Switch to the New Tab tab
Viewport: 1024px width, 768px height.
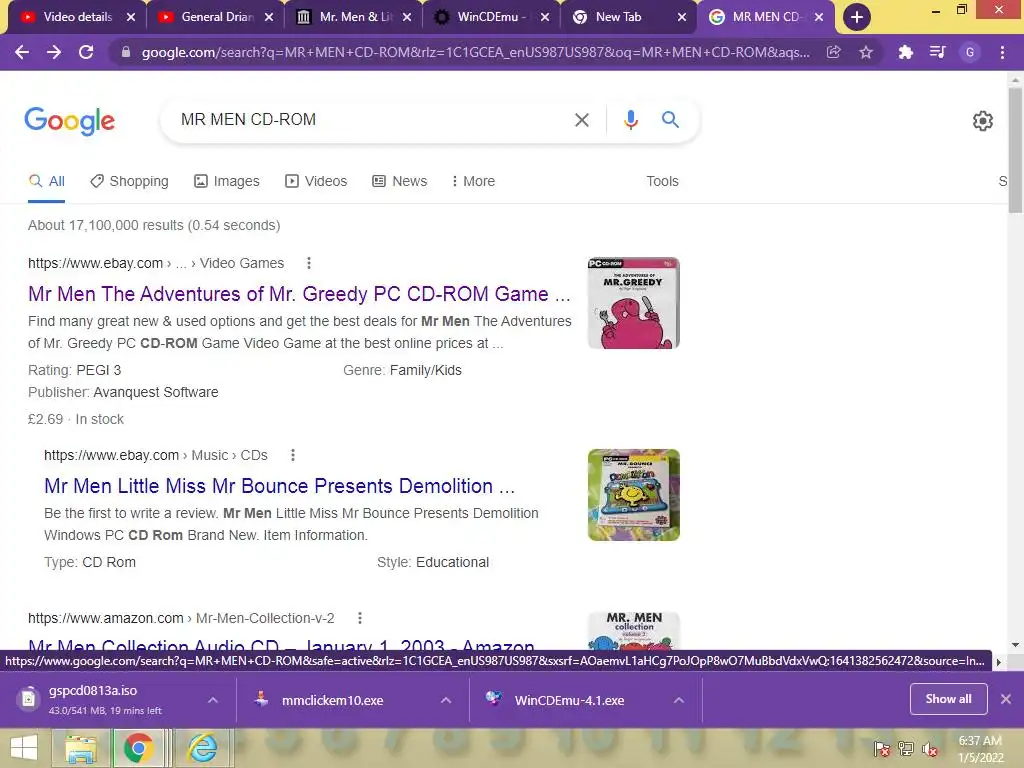pyautogui.click(x=618, y=17)
